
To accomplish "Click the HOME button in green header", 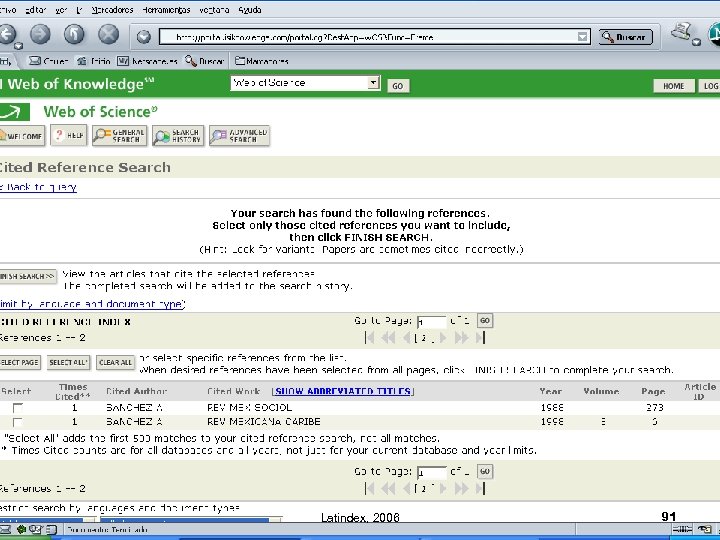I will click(x=673, y=86).
